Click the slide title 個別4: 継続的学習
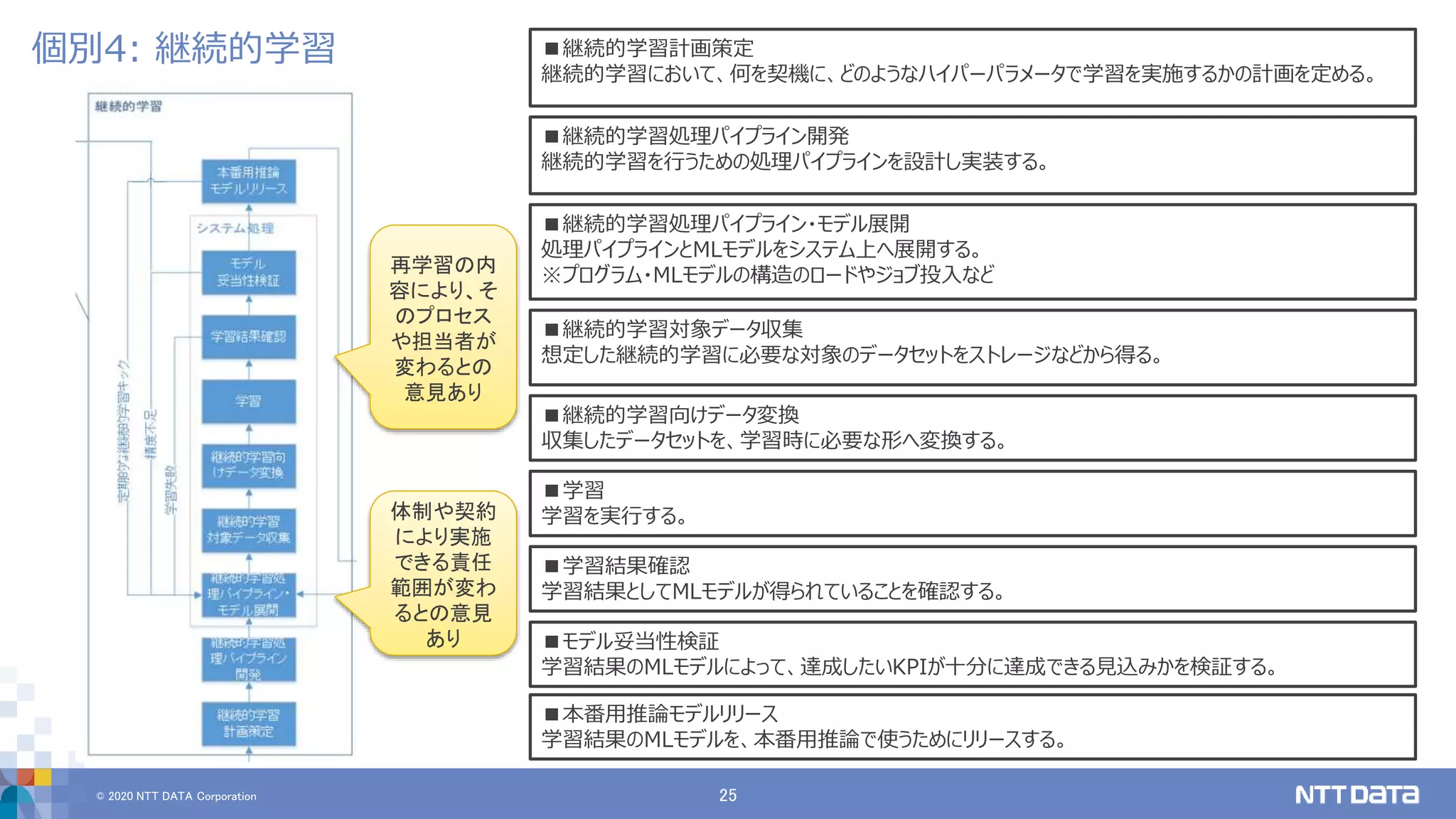This screenshot has height=819, width=1456. (183, 48)
